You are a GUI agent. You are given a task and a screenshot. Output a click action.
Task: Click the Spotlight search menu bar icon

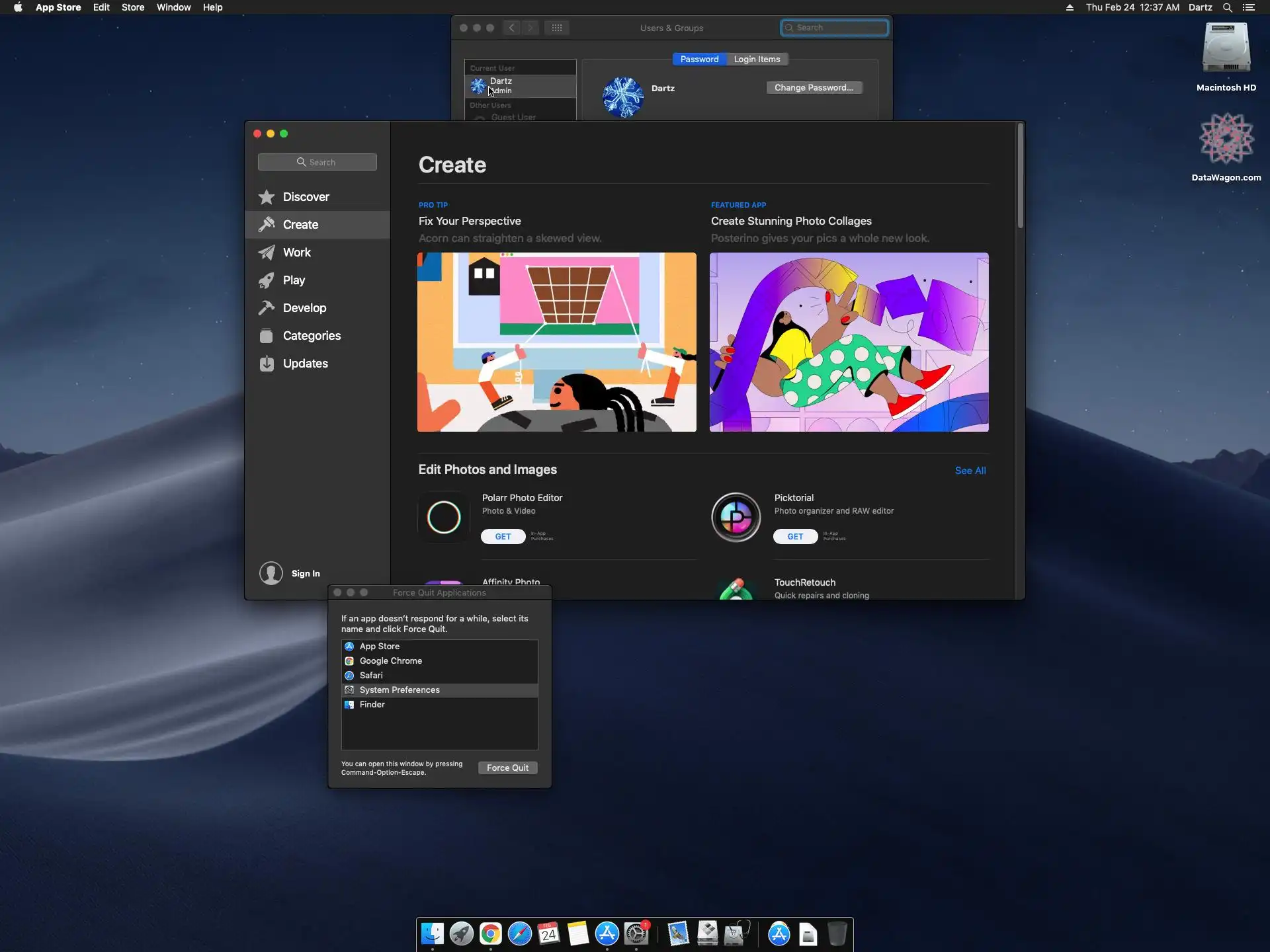pos(1227,7)
